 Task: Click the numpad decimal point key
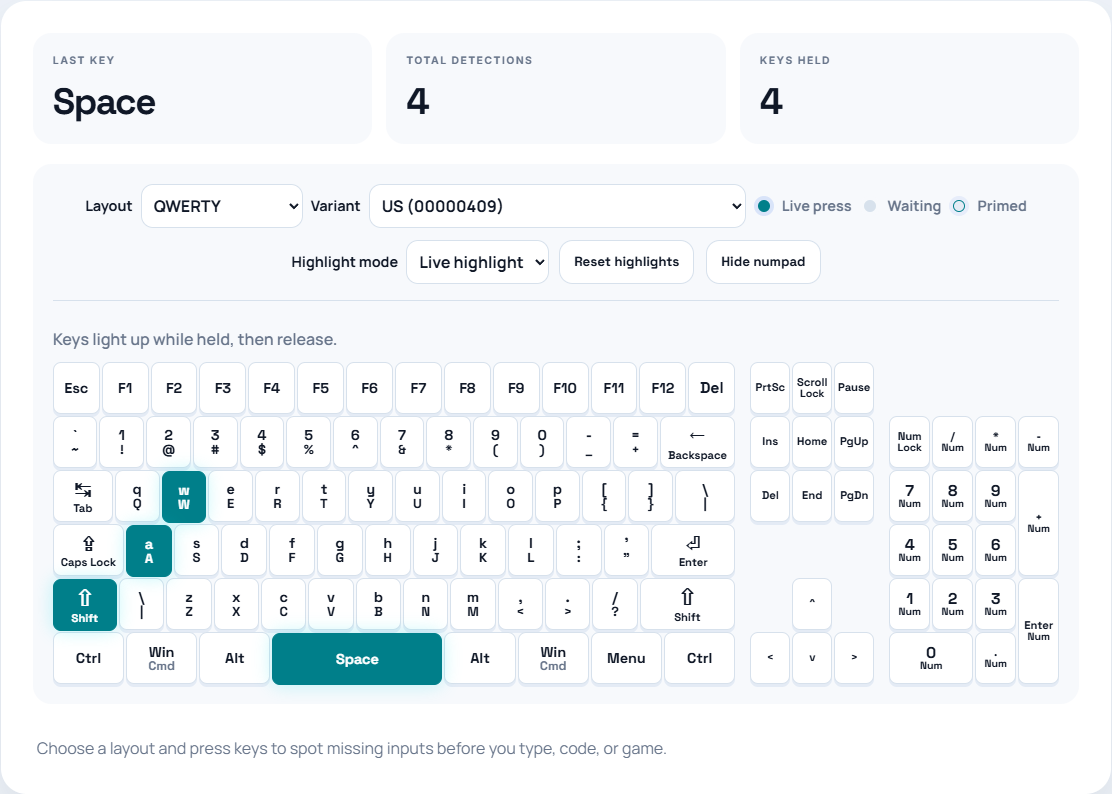coord(995,659)
